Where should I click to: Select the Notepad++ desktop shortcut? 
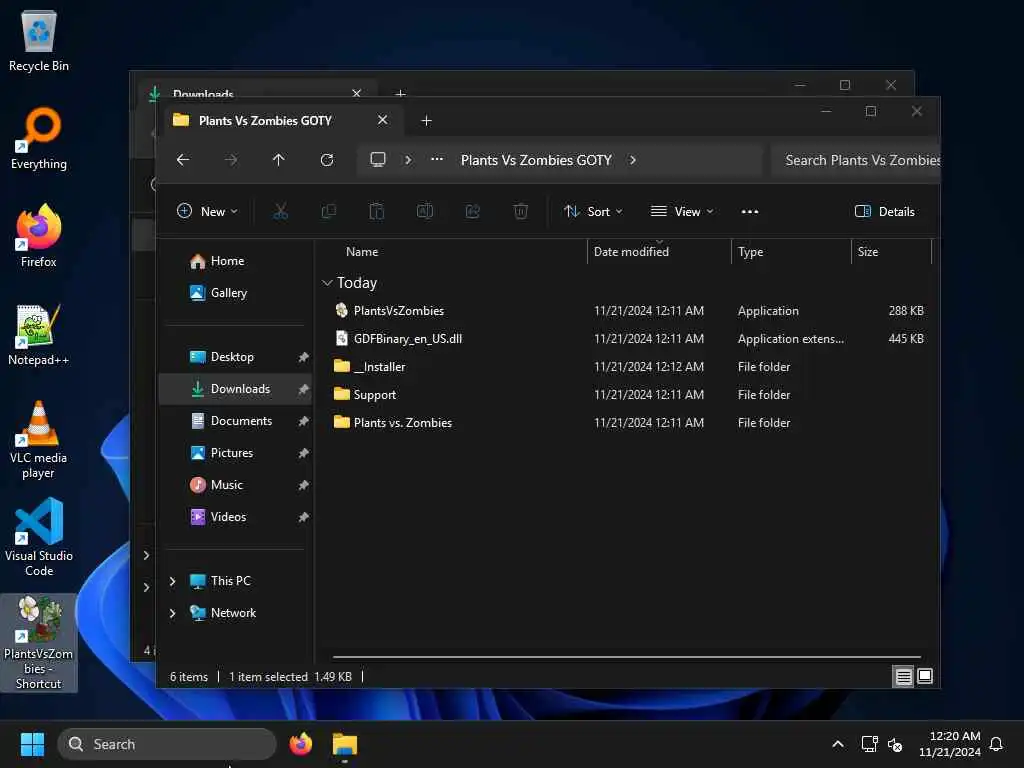click(39, 334)
